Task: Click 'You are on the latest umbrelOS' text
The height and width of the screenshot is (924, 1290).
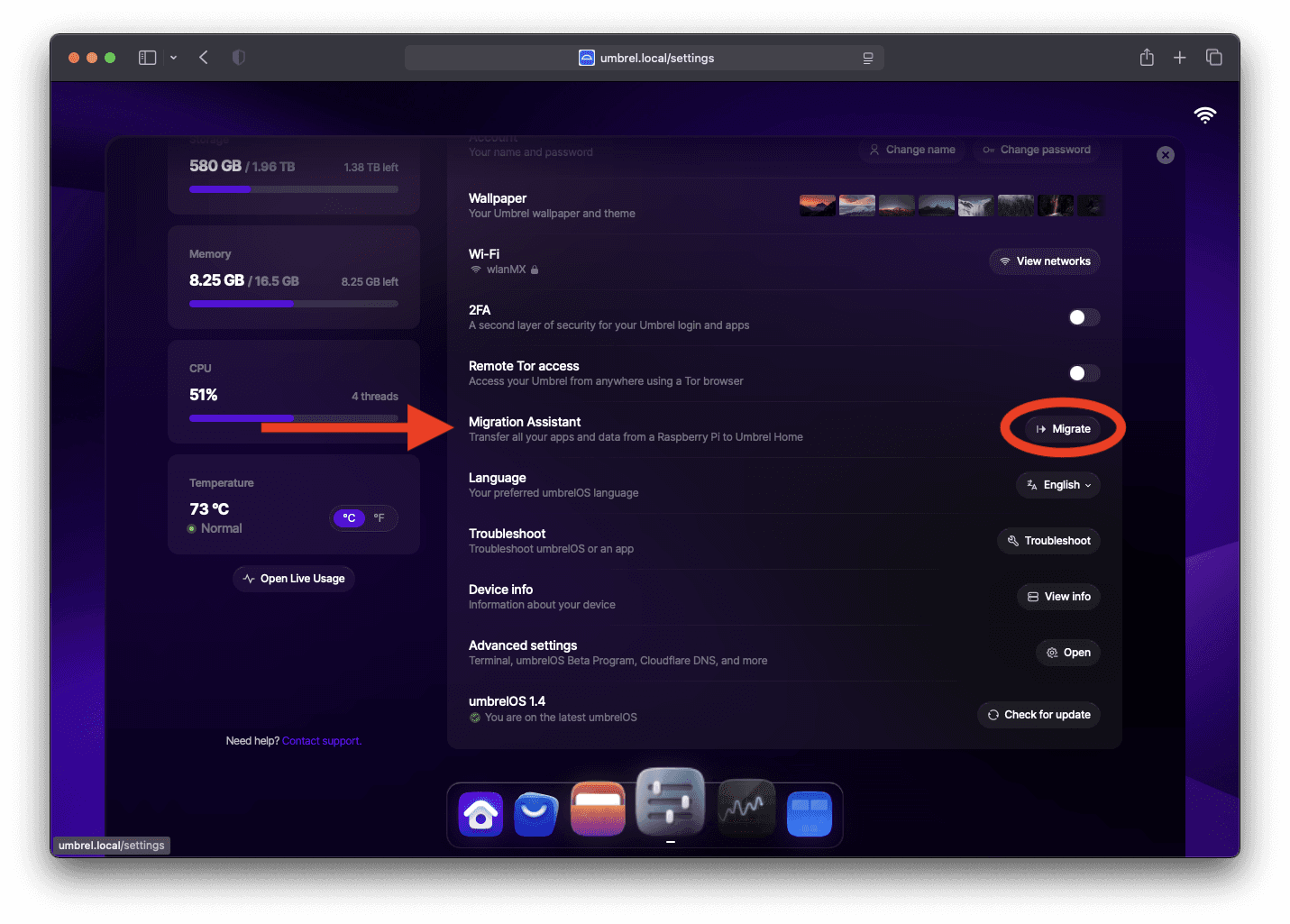Action: (x=561, y=718)
